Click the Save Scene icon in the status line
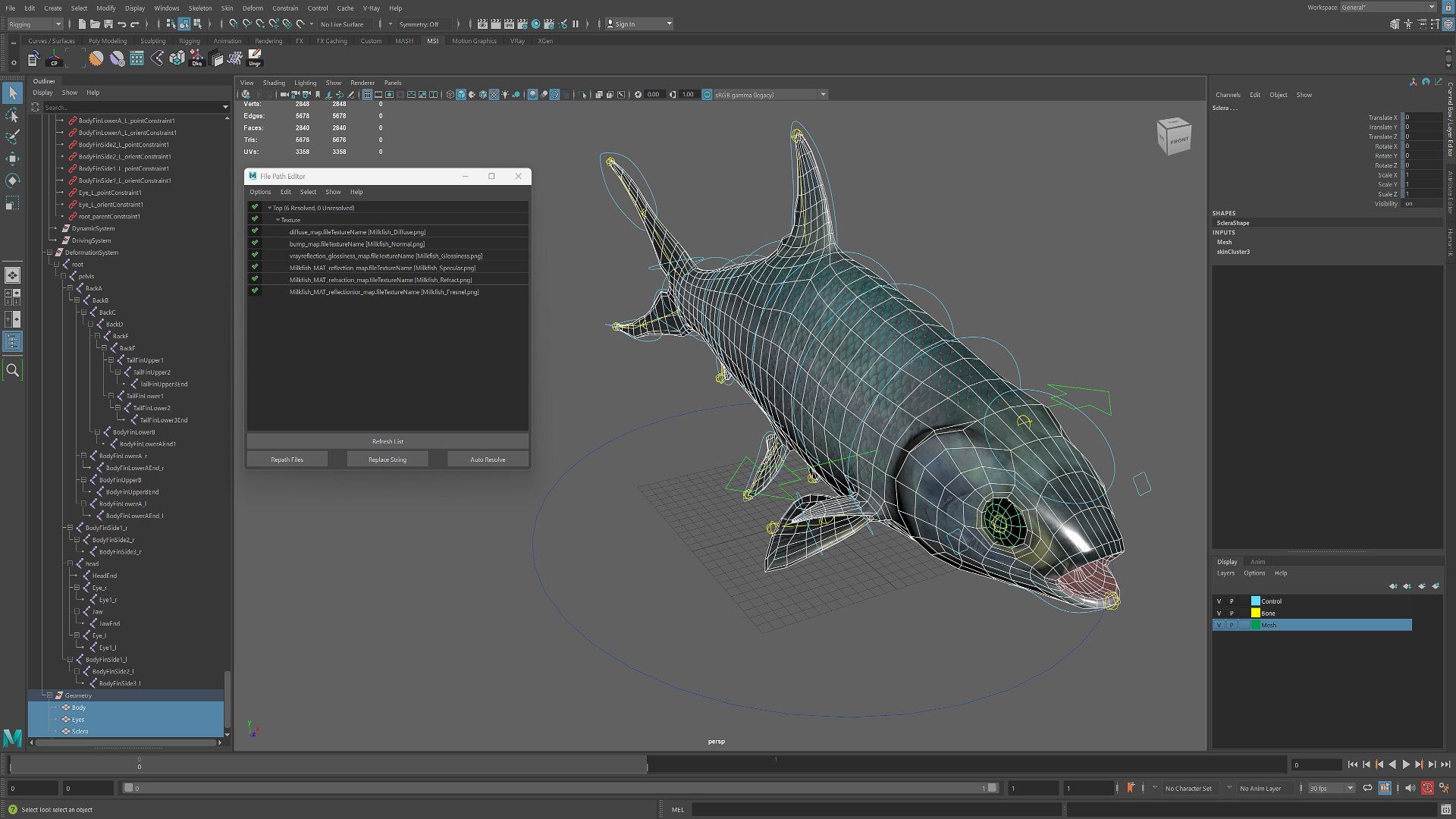Screen dimensions: 1456x819 click(108, 24)
